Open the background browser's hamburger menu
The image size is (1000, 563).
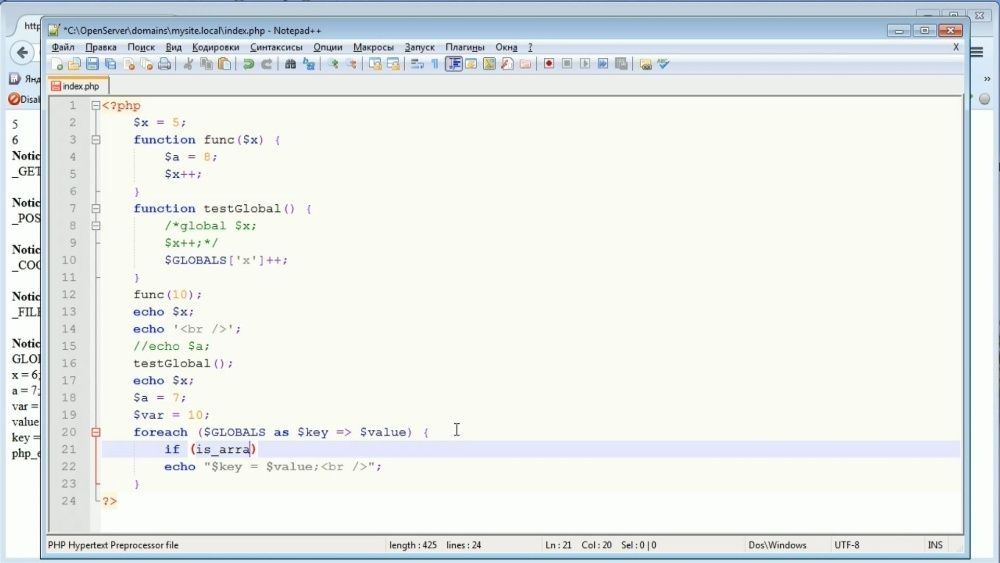(x=977, y=52)
